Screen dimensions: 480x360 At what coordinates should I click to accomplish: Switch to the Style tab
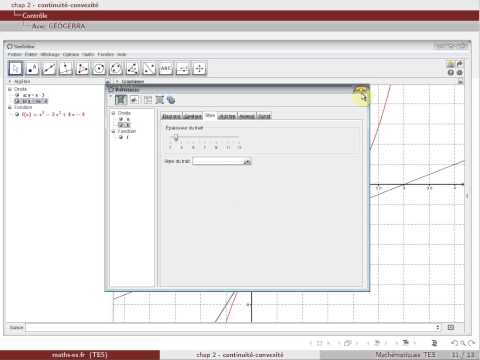(x=210, y=115)
